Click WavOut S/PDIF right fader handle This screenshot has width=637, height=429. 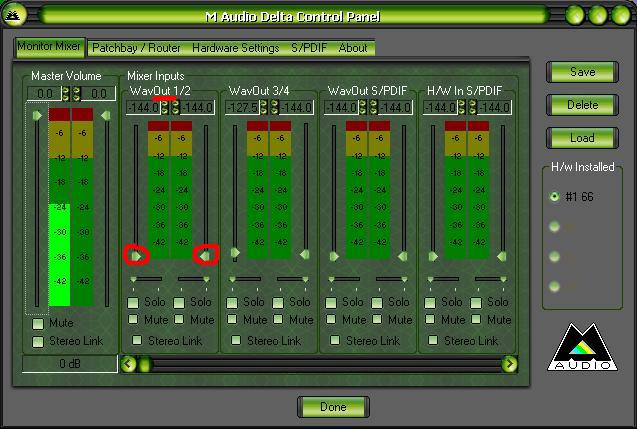[x=403, y=256]
